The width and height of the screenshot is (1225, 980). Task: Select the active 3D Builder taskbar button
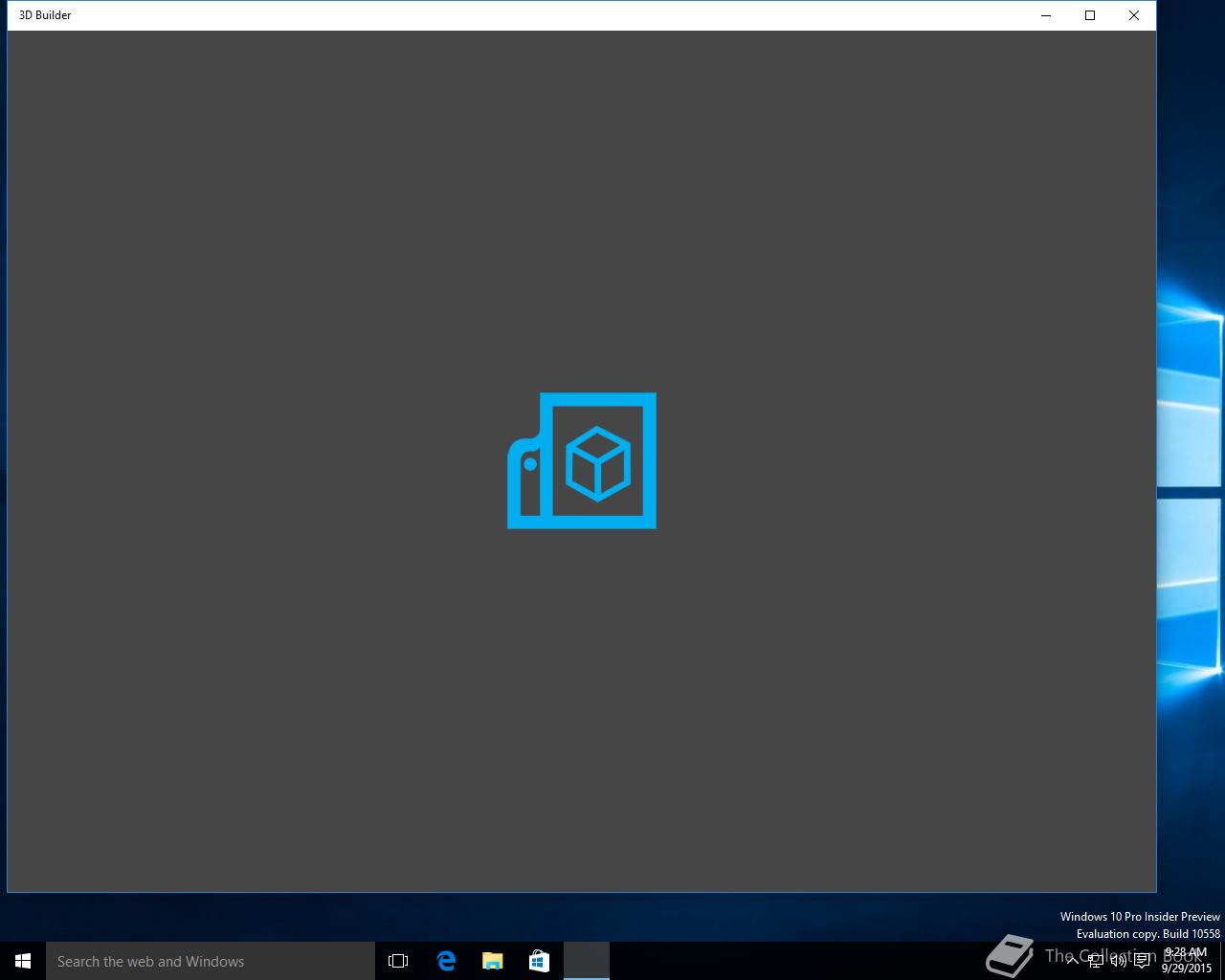point(586,961)
